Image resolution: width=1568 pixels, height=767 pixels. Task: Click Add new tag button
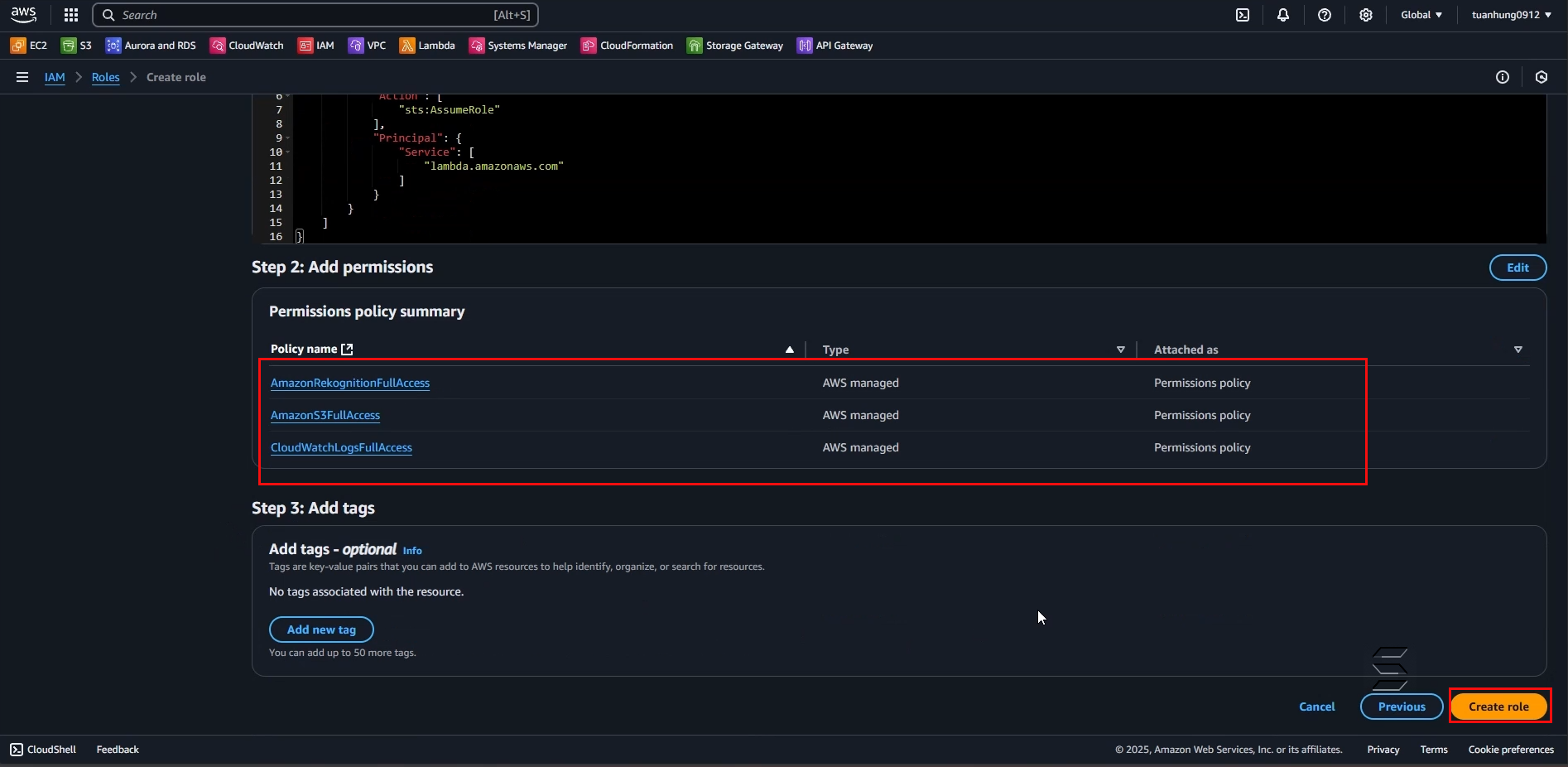321,630
